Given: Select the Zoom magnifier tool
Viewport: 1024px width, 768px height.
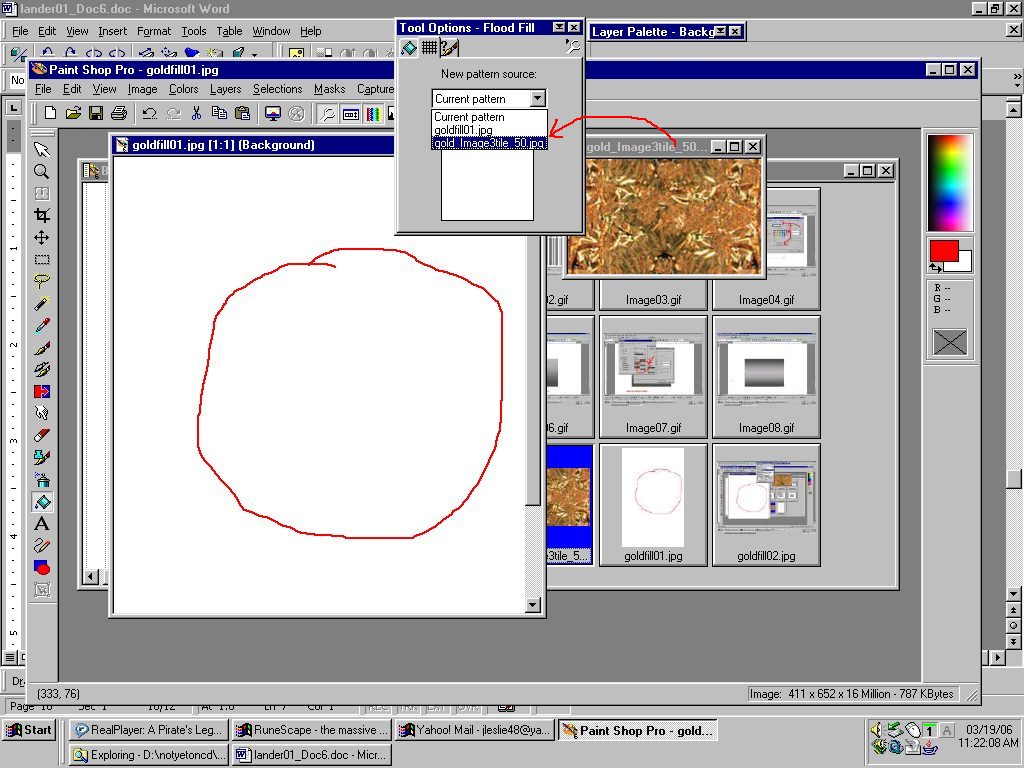Looking at the screenshot, I should point(42,172).
